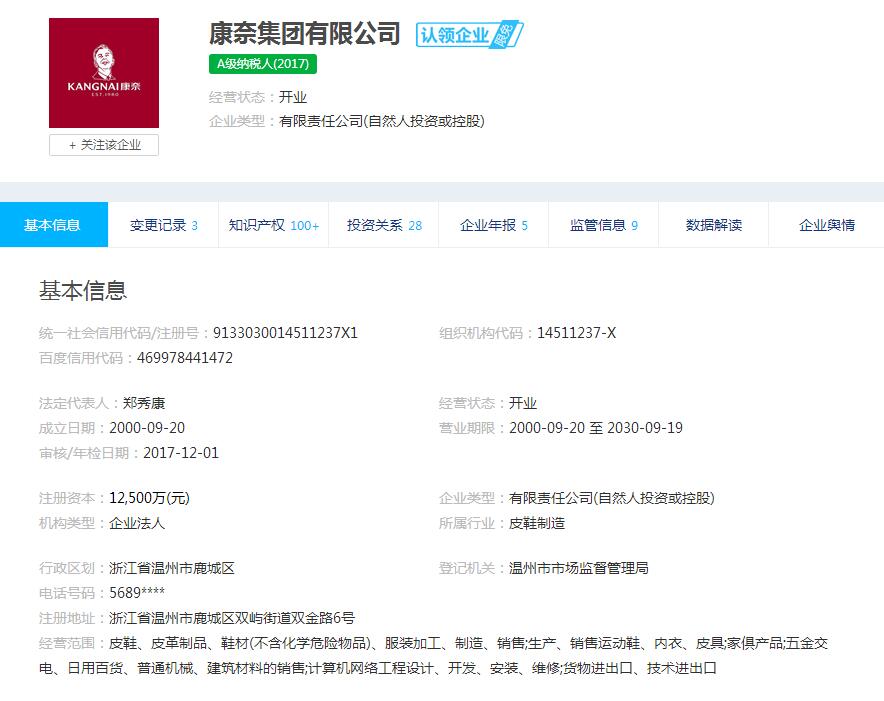
Task: Select review date 2017-12-01
Action: [181, 453]
